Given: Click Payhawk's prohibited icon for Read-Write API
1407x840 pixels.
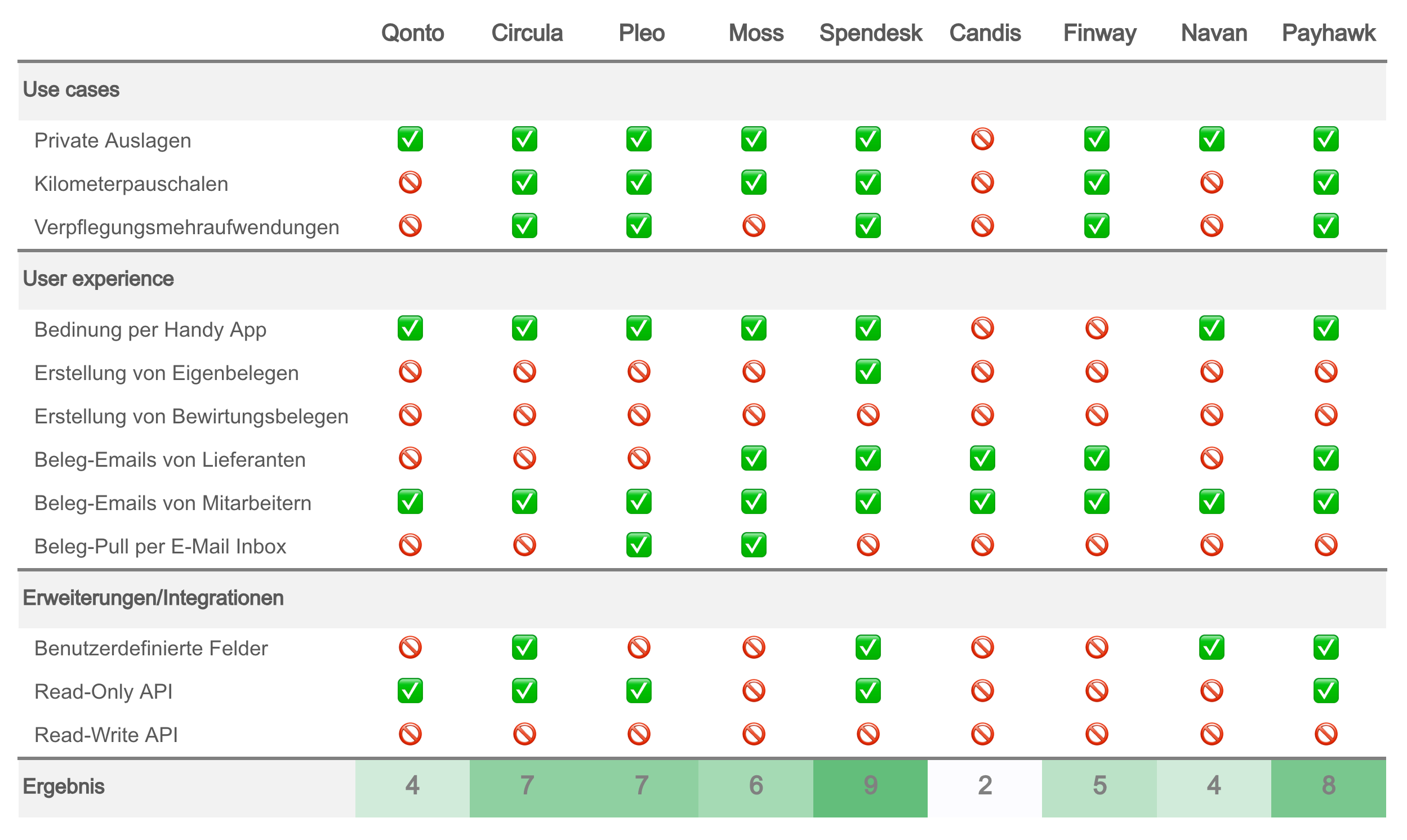Looking at the screenshot, I should [1326, 734].
